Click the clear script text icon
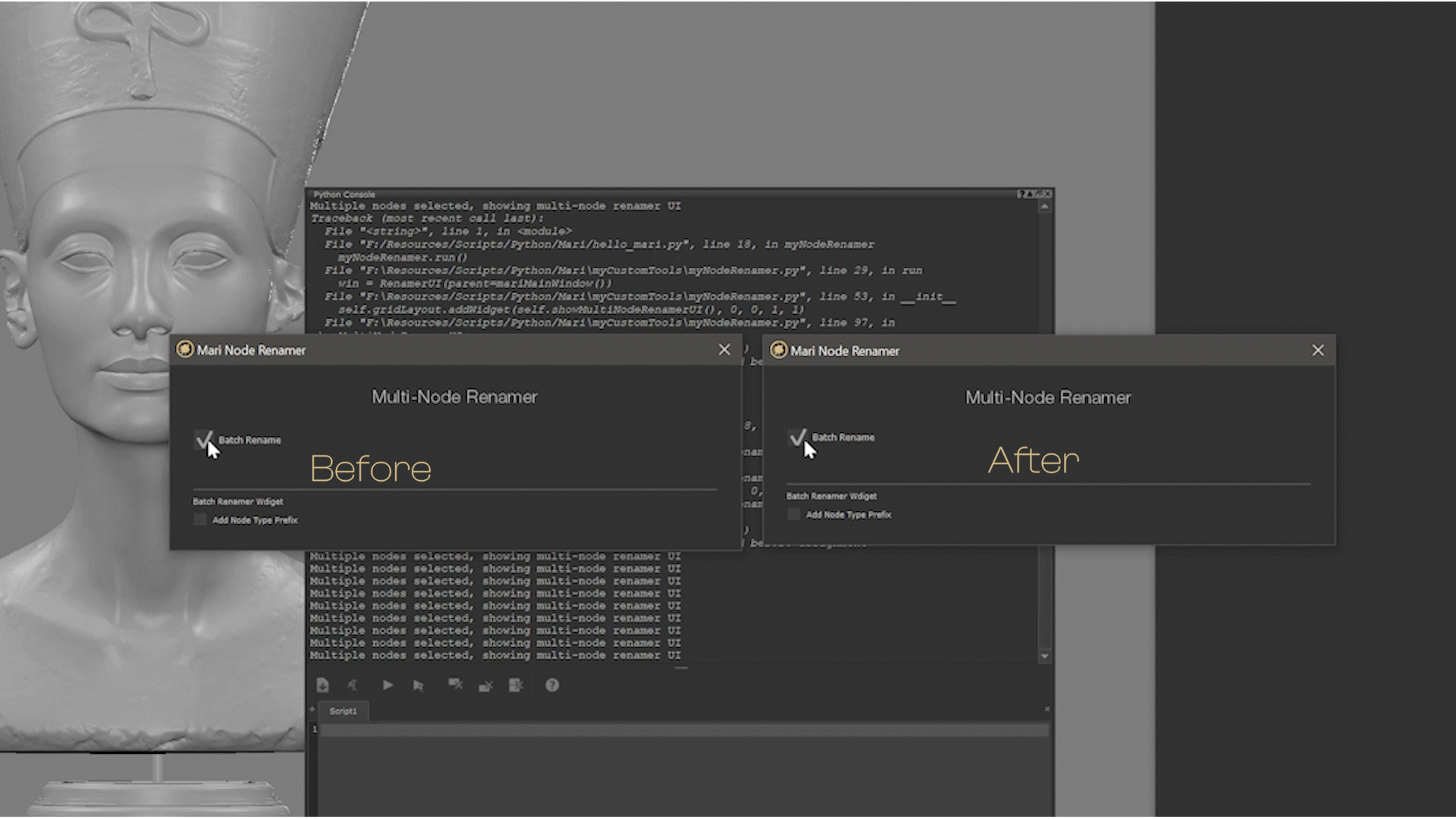 point(353,685)
